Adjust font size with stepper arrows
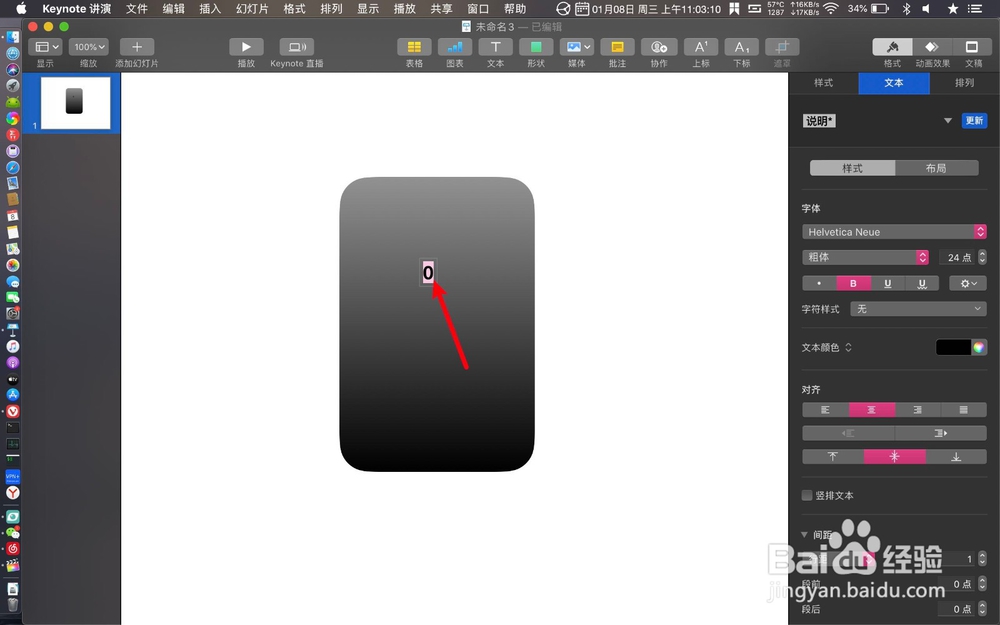1000x625 pixels. pos(982,257)
